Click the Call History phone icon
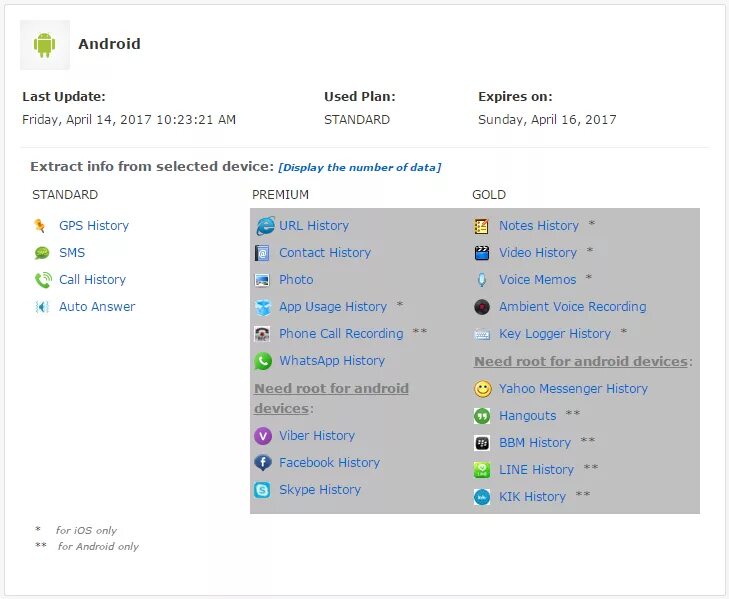Screen dimensions: 729x599 (43, 280)
